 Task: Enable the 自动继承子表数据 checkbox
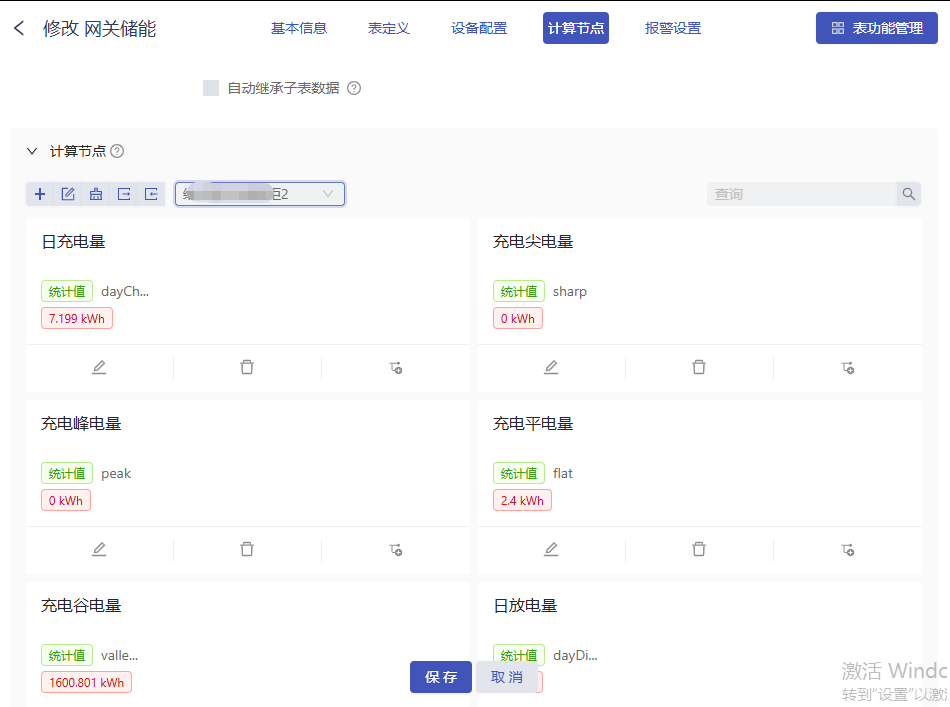coord(211,88)
